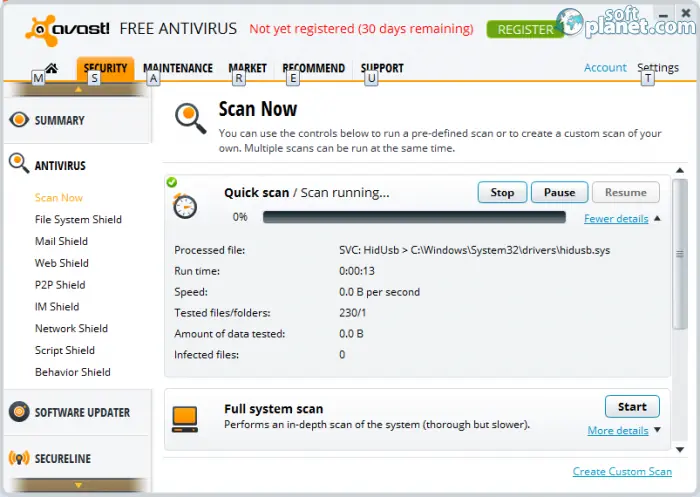Select Summary in the sidebar
700x497 pixels.
coord(59,121)
